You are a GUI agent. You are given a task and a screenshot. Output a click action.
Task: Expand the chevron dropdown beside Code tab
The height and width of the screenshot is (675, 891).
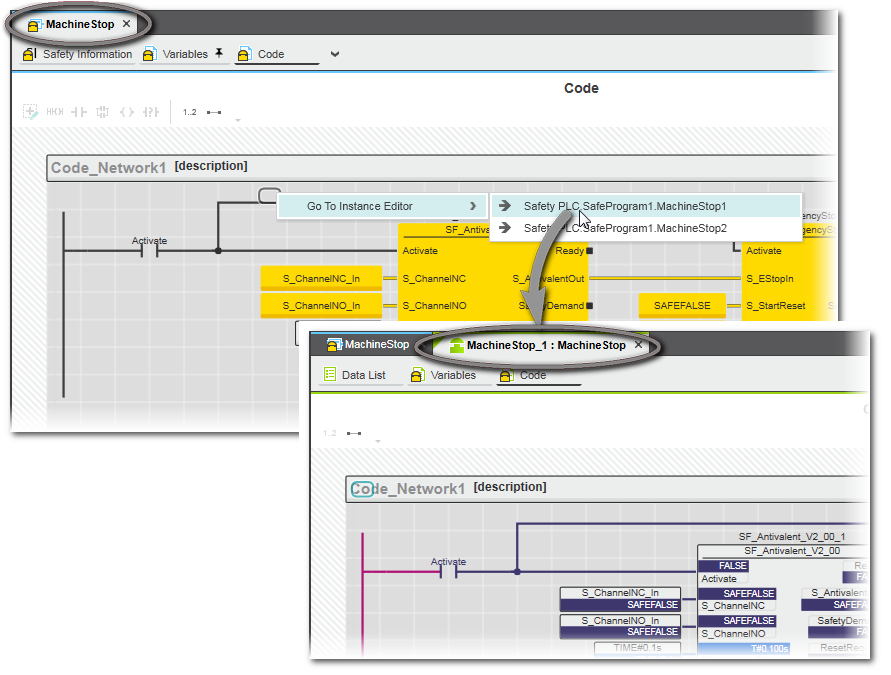[335, 55]
